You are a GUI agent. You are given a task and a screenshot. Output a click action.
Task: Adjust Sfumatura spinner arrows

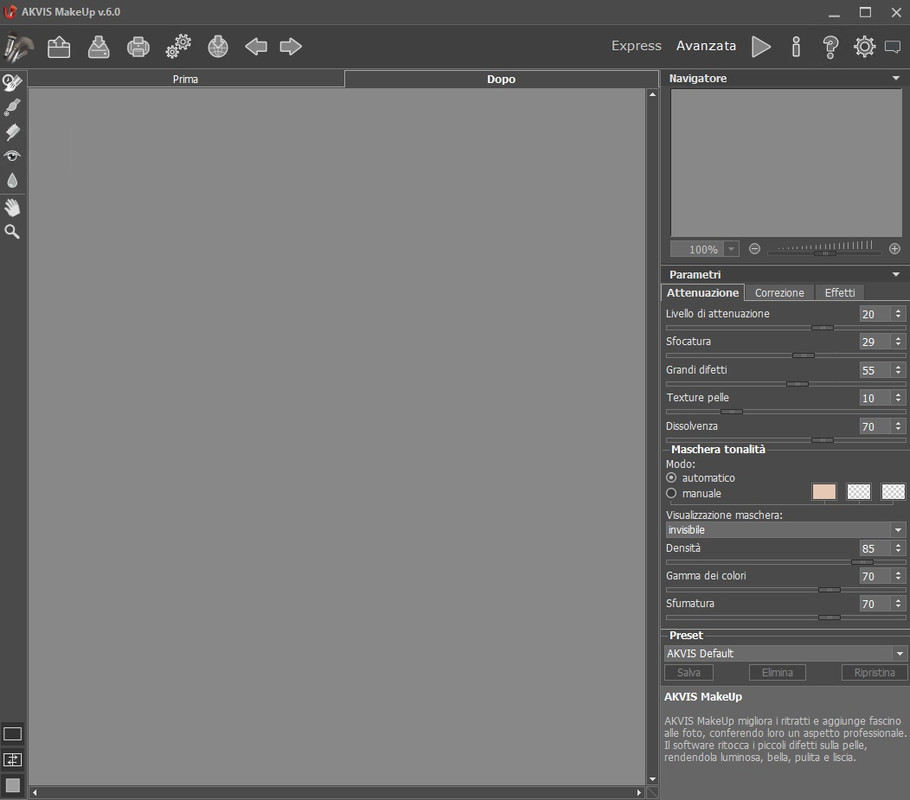click(898, 604)
